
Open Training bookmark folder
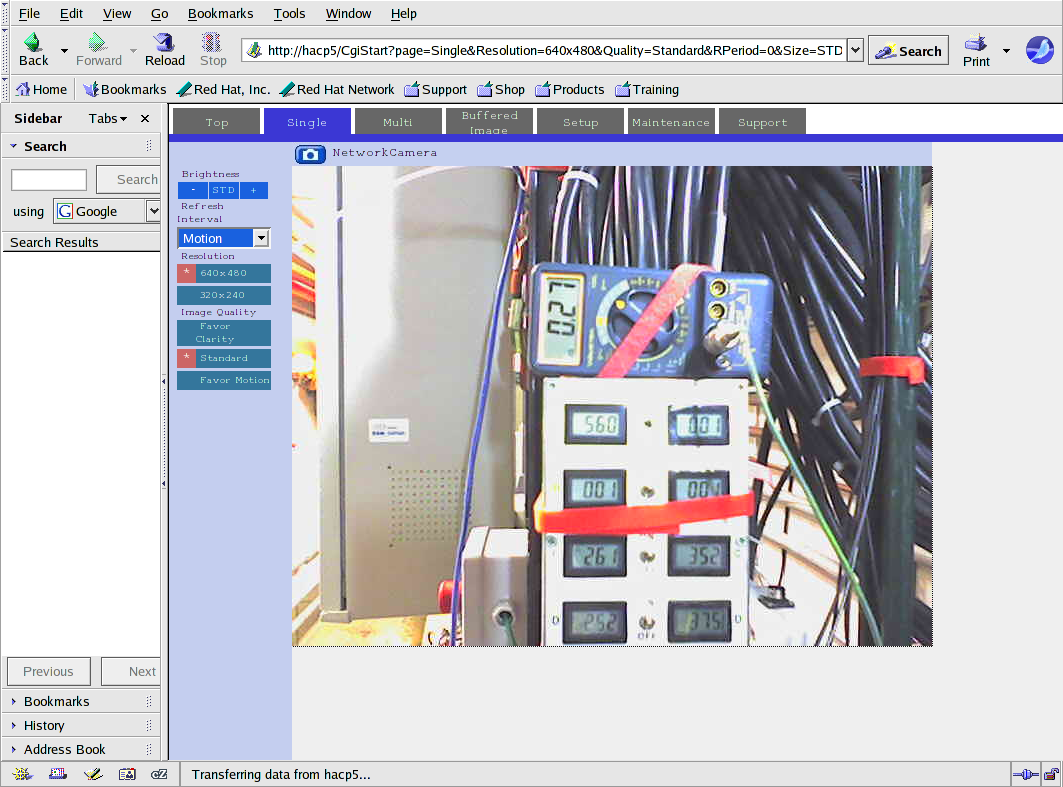click(x=647, y=89)
